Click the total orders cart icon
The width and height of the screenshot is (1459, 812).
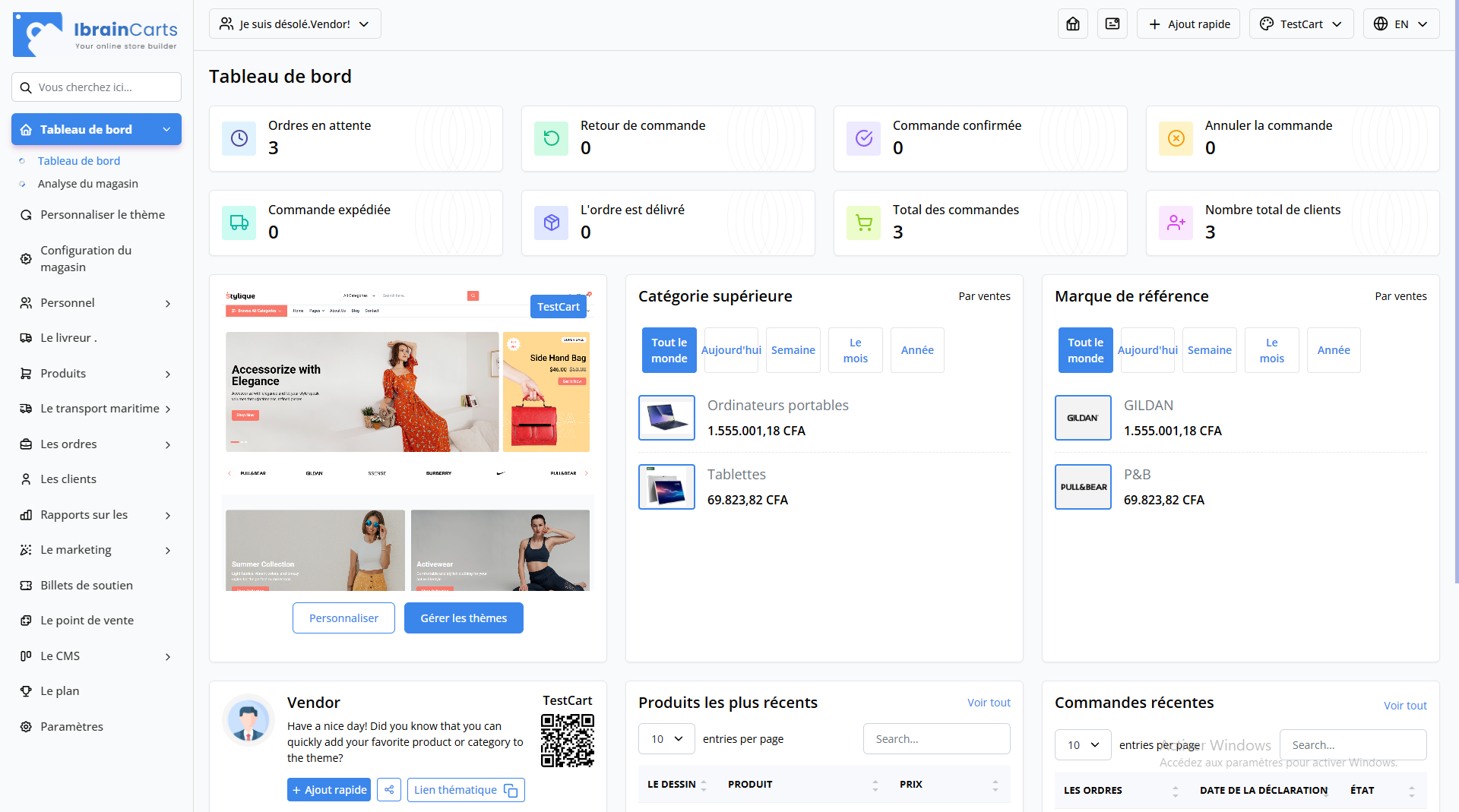(864, 223)
